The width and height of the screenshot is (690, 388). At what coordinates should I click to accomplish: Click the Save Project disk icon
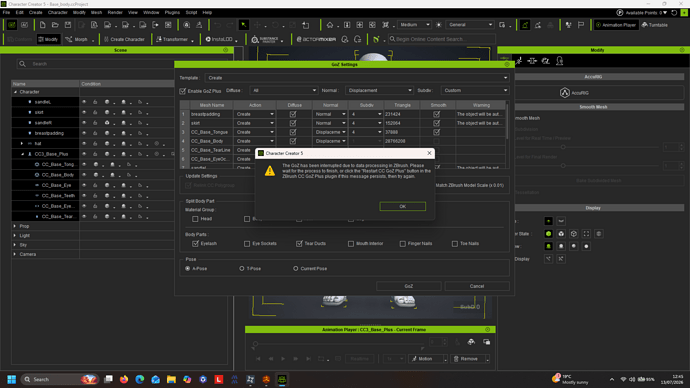(68, 25)
